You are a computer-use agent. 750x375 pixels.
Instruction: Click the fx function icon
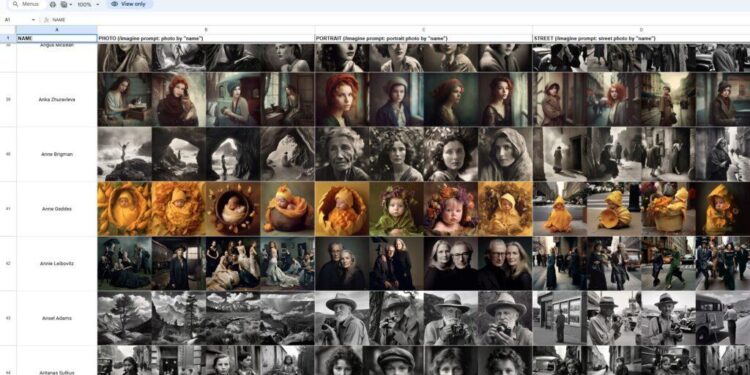[x=46, y=20]
